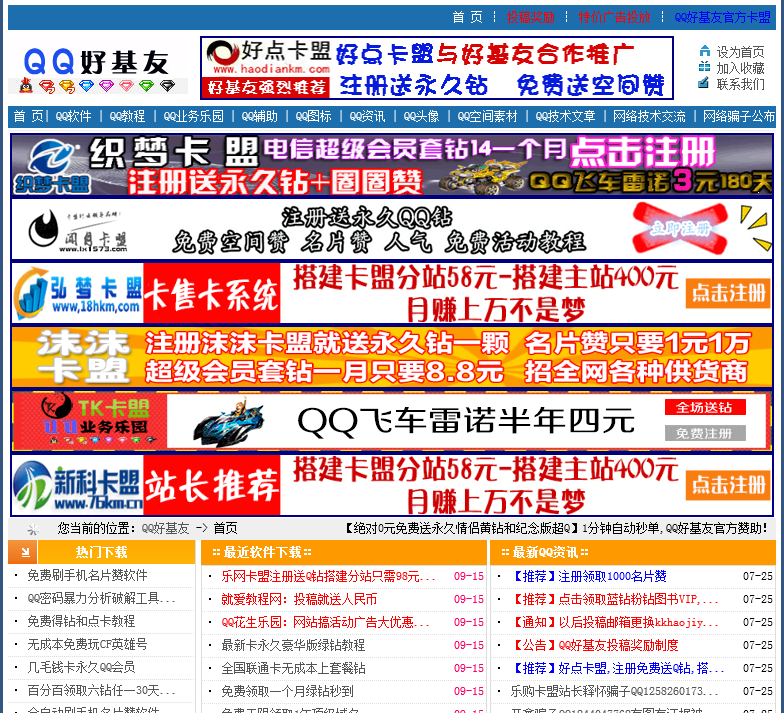Open 首页 in top blue bar
Viewport: 784px width, 713px height.
click(x=468, y=18)
